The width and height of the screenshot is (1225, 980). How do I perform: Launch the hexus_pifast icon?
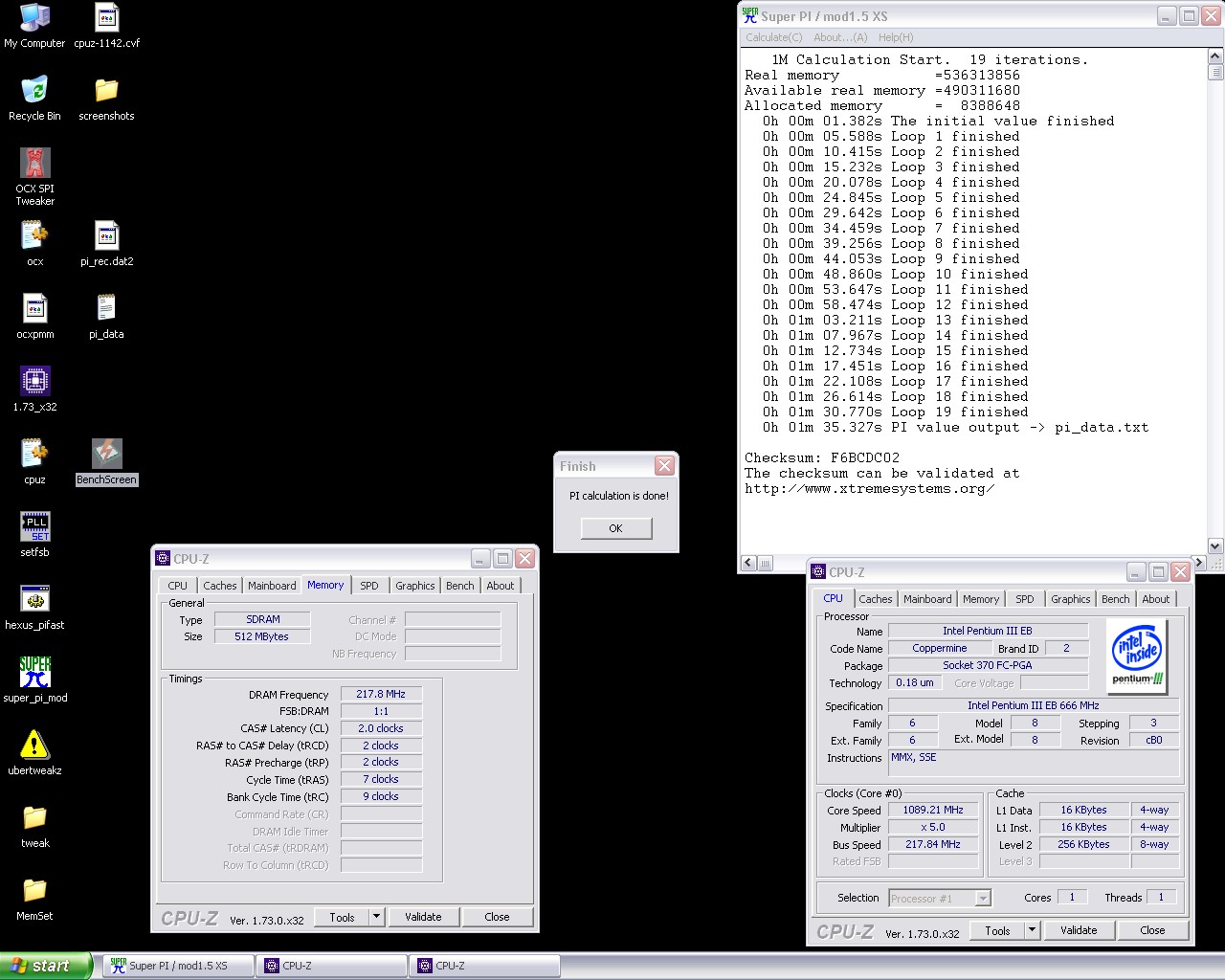(34, 607)
